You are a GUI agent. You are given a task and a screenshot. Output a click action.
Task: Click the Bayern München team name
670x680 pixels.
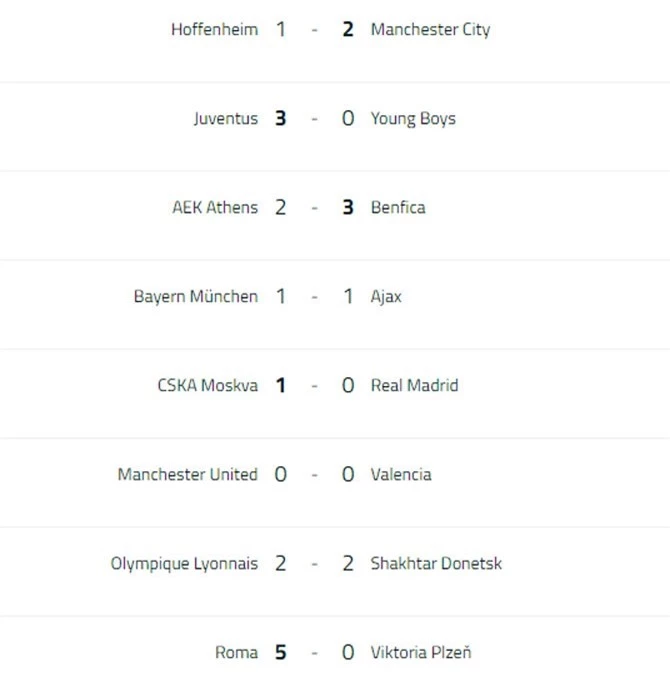click(195, 296)
